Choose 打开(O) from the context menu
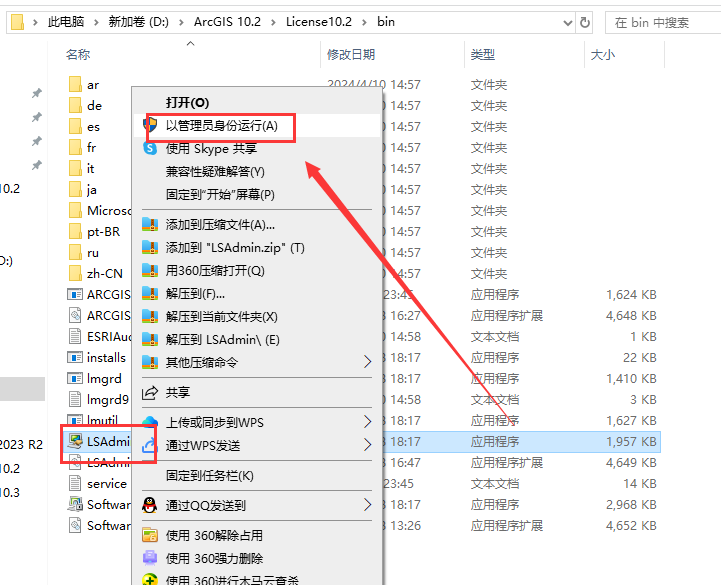This screenshot has height=585, width=721. [x=187, y=102]
